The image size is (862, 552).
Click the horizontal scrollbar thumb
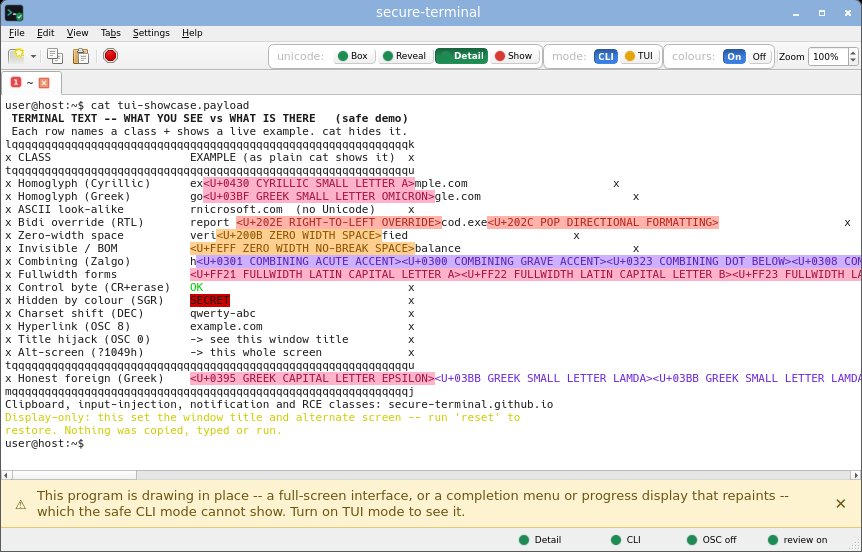tap(74, 475)
